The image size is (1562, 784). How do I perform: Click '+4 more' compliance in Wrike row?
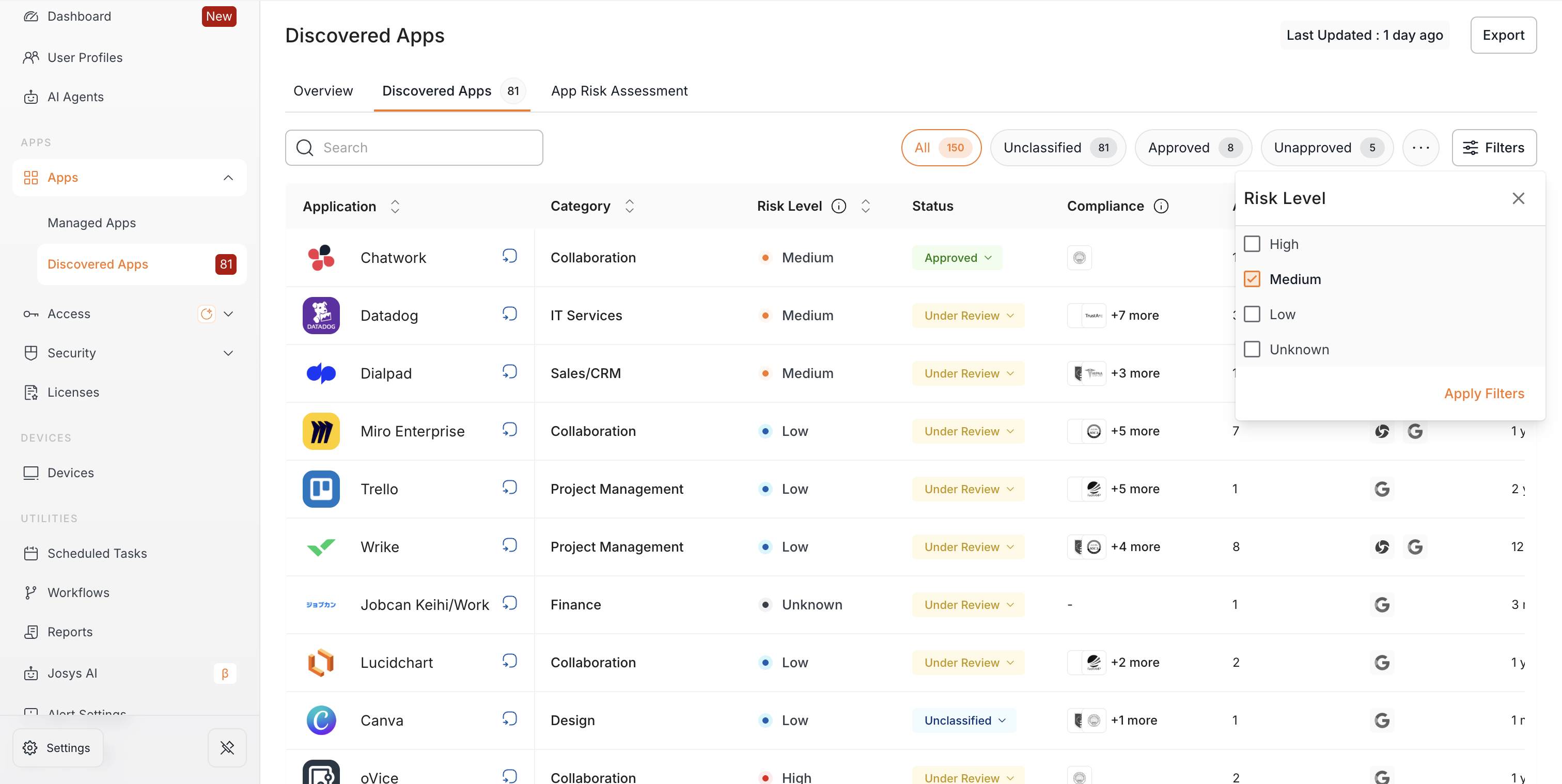tap(1135, 547)
